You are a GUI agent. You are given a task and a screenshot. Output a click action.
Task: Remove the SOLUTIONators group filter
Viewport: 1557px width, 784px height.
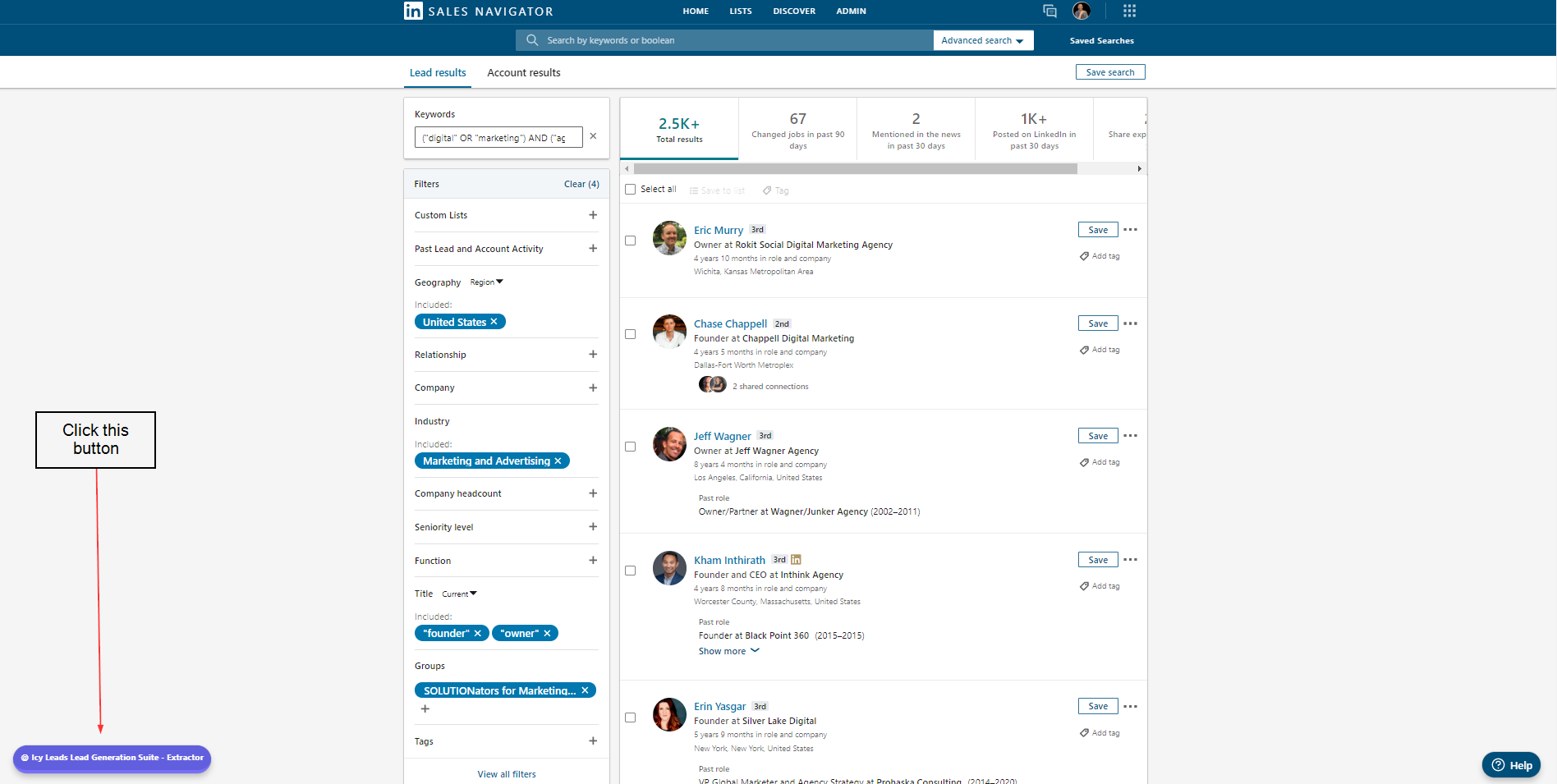tap(585, 690)
